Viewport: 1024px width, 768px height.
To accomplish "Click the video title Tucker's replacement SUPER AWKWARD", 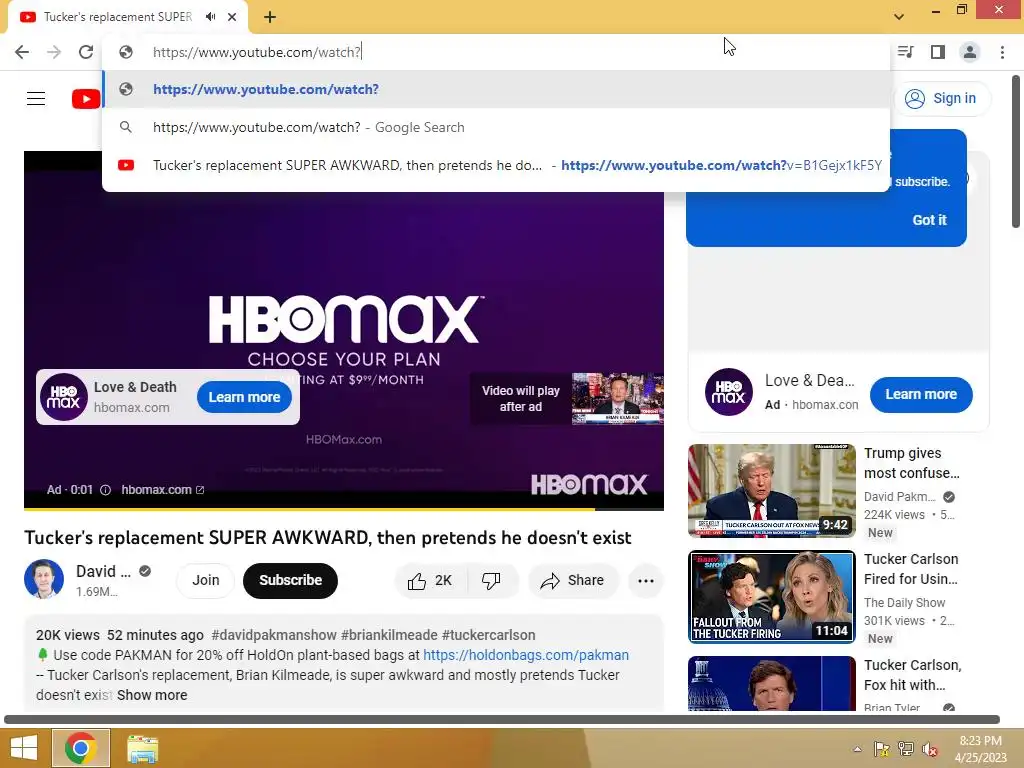I will click(x=328, y=537).
